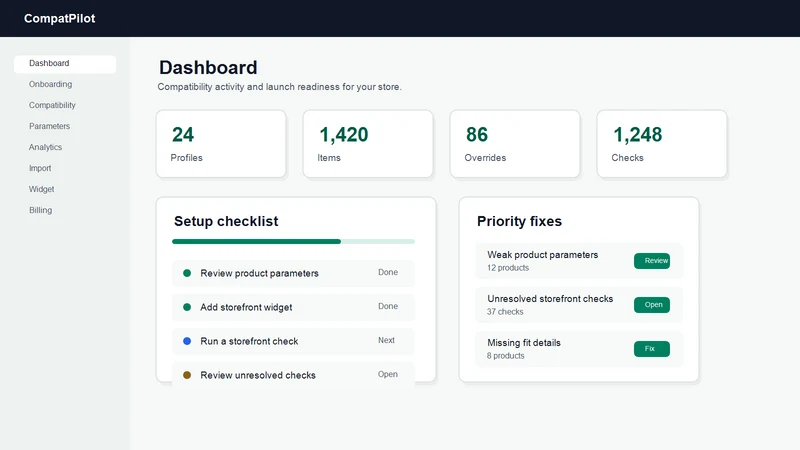Screen dimensions: 800x450
Task: Open the Dashboard sidebar item
Action: click(x=65, y=64)
